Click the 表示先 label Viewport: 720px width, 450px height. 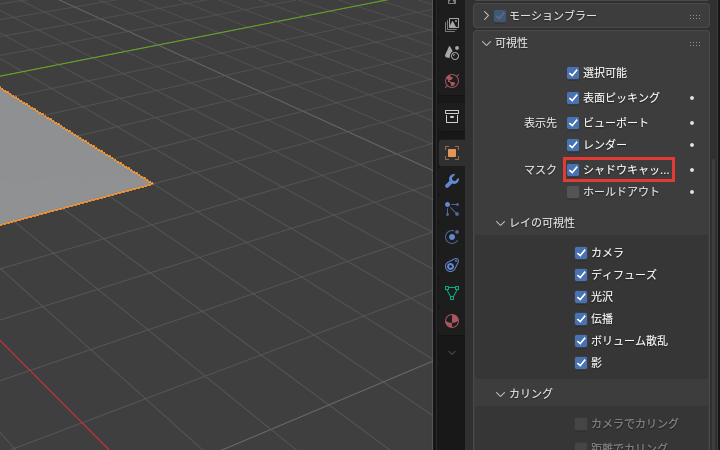coord(540,123)
